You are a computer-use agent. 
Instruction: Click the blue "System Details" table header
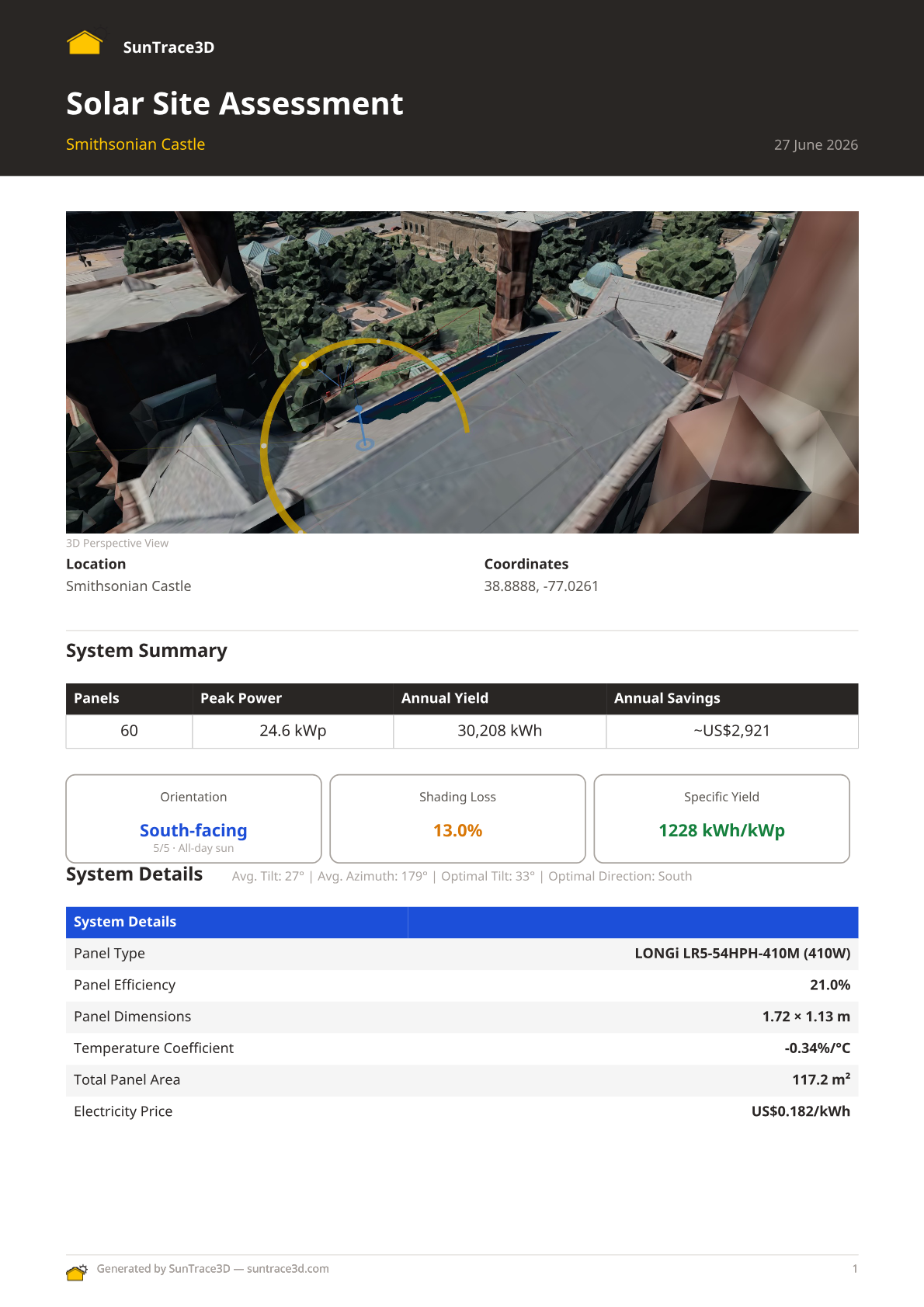pyautogui.click(x=462, y=922)
